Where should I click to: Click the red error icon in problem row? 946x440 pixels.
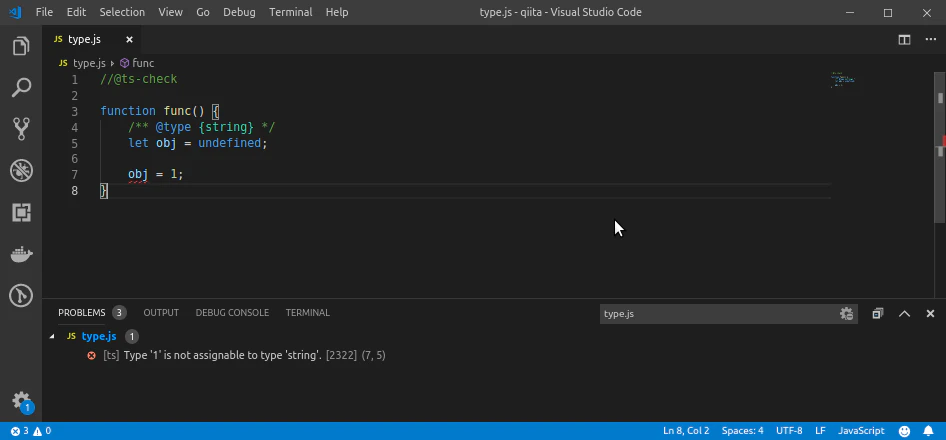click(x=92, y=356)
